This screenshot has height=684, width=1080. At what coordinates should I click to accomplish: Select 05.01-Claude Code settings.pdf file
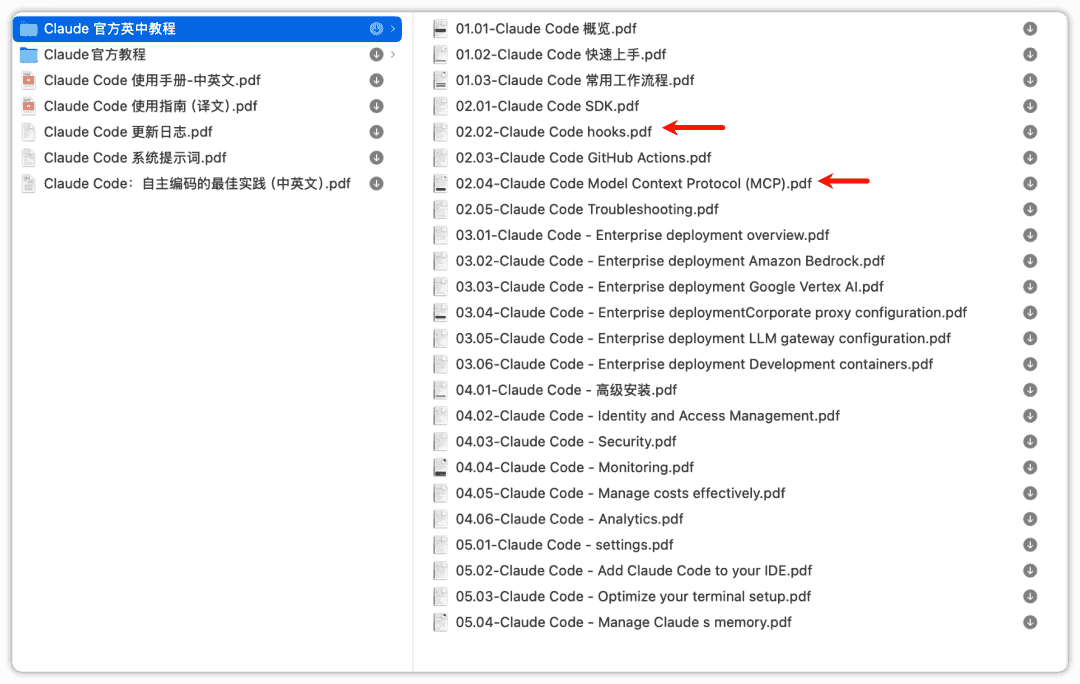[x=564, y=545]
